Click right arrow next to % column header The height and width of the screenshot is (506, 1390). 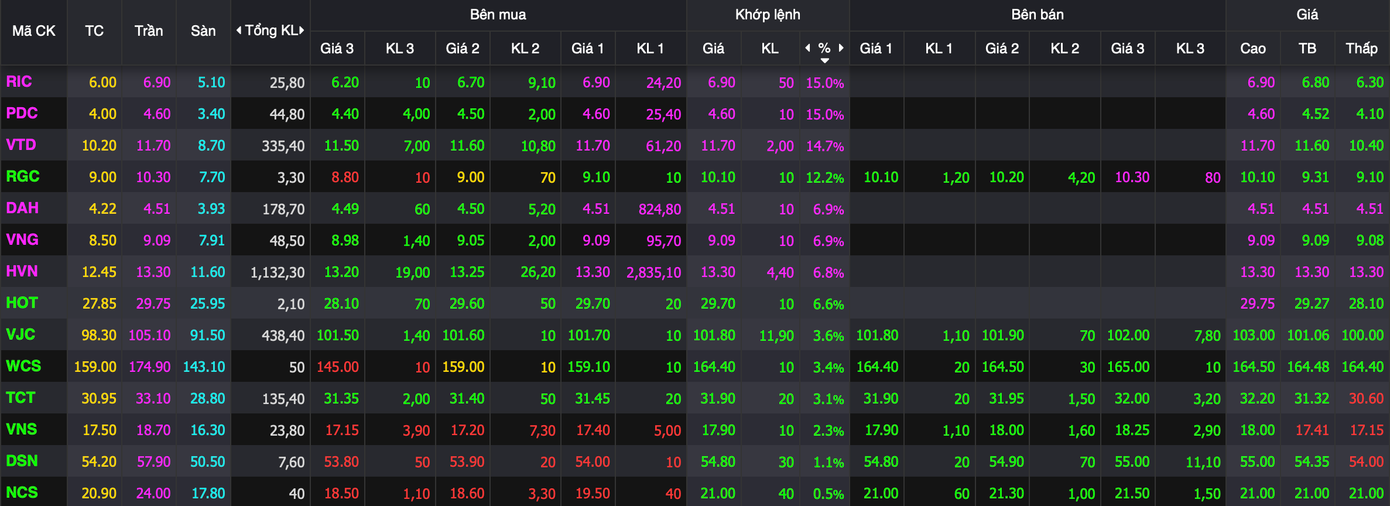(842, 48)
